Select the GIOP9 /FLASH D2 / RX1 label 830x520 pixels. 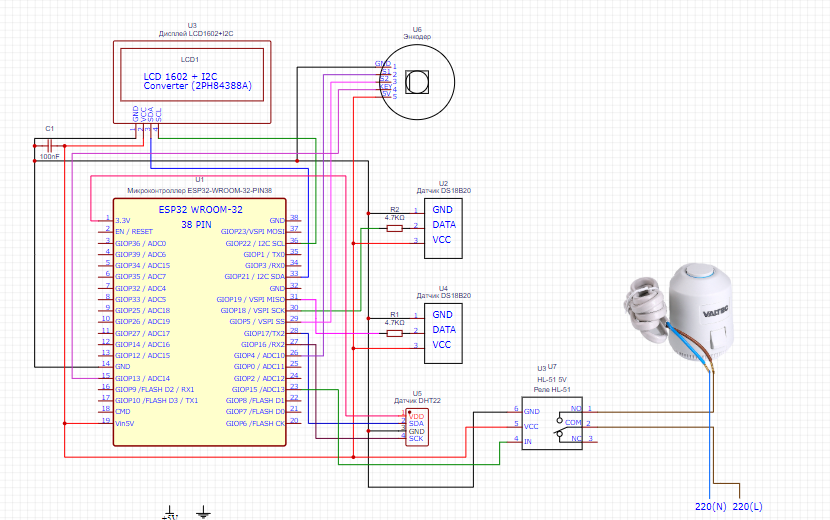155,389
